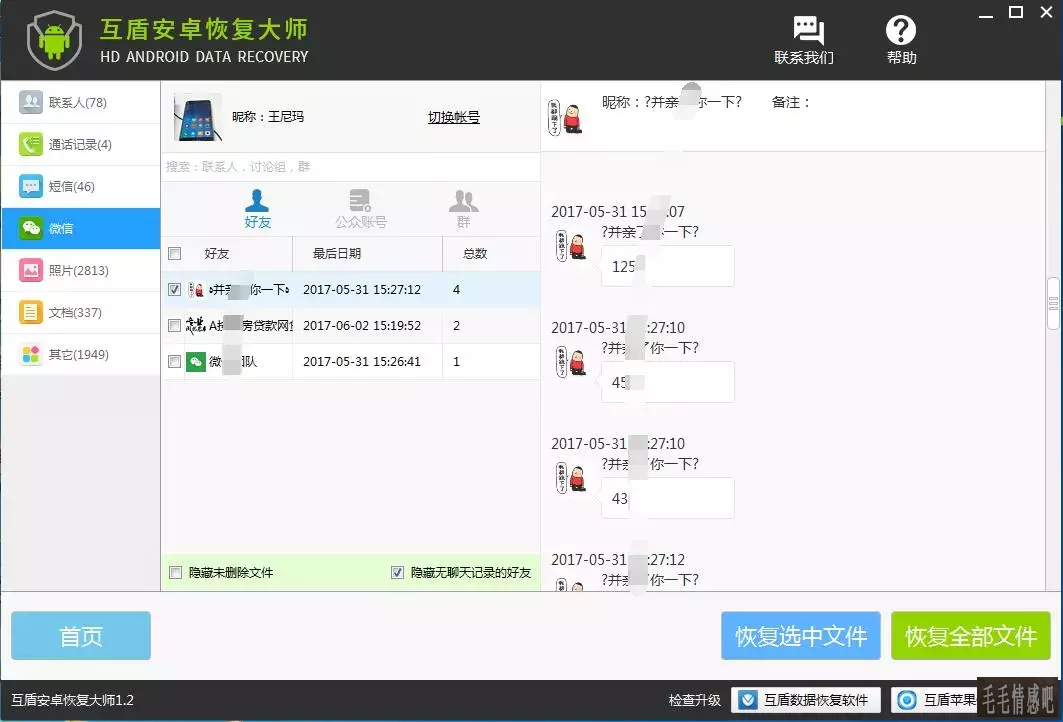
Task: Click 恢复选中文件 button
Action: [801, 636]
